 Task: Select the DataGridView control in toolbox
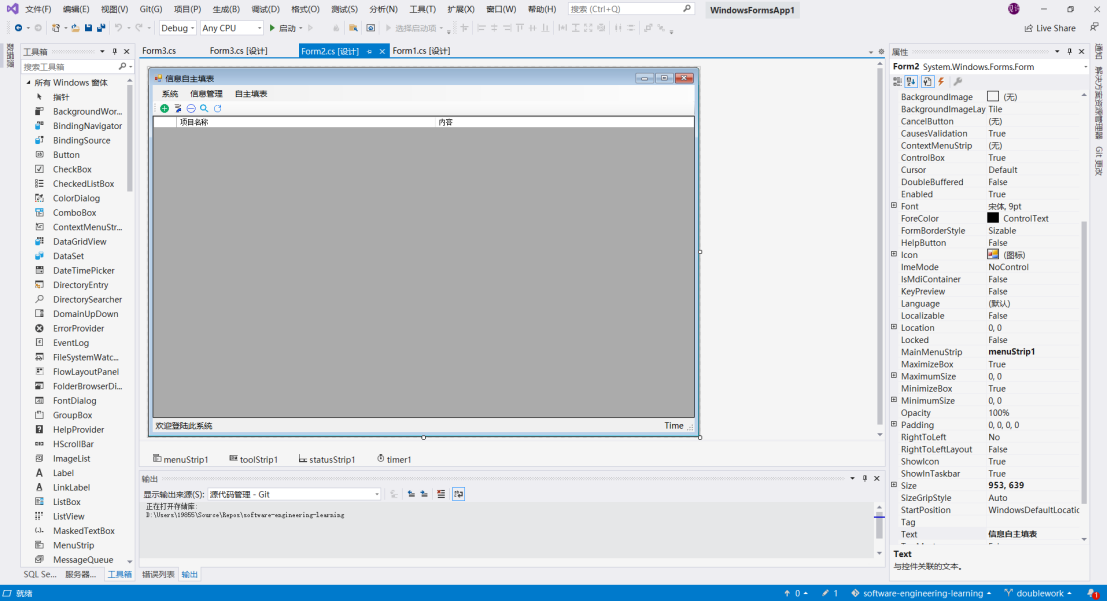coord(79,242)
